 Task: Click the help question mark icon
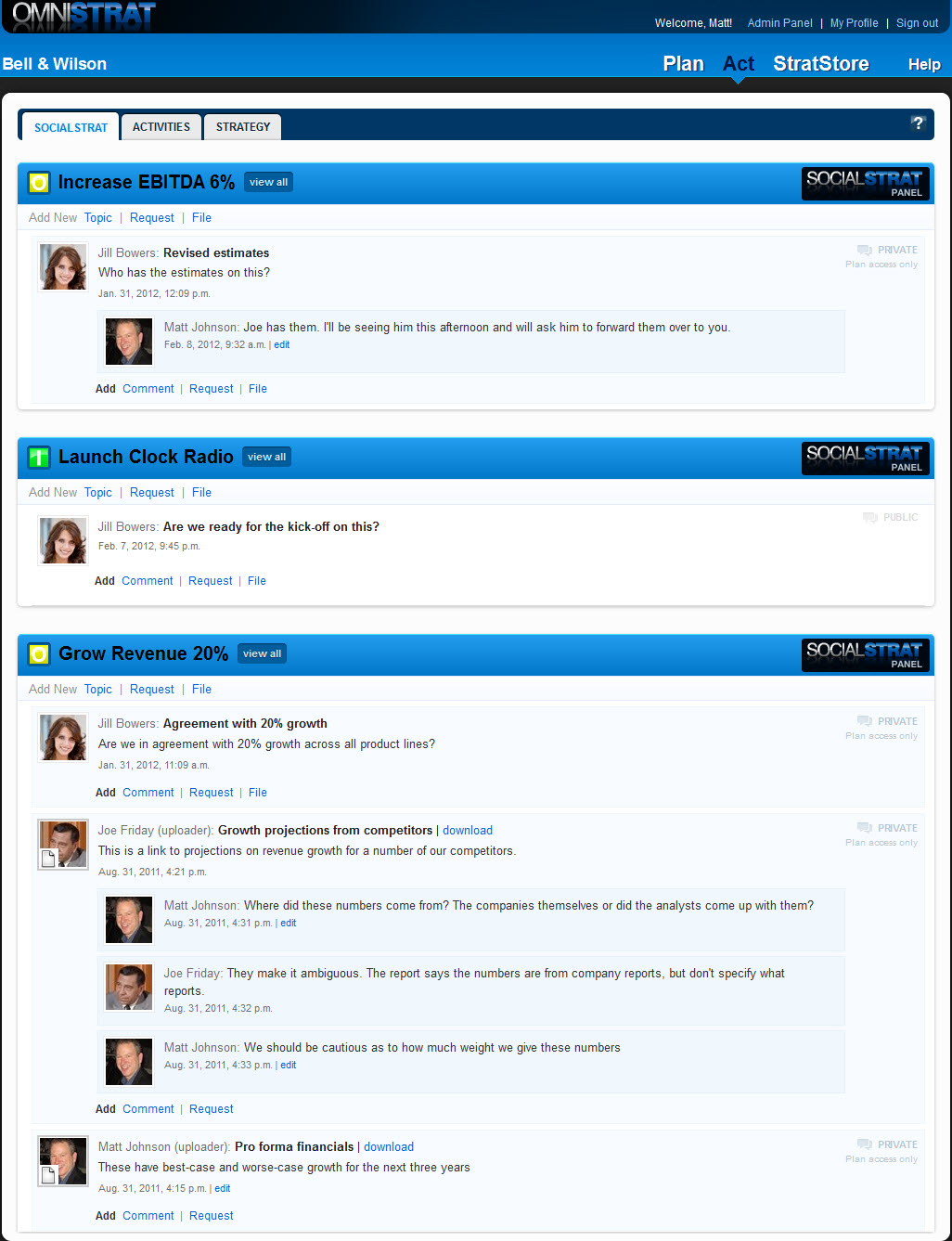click(x=918, y=123)
